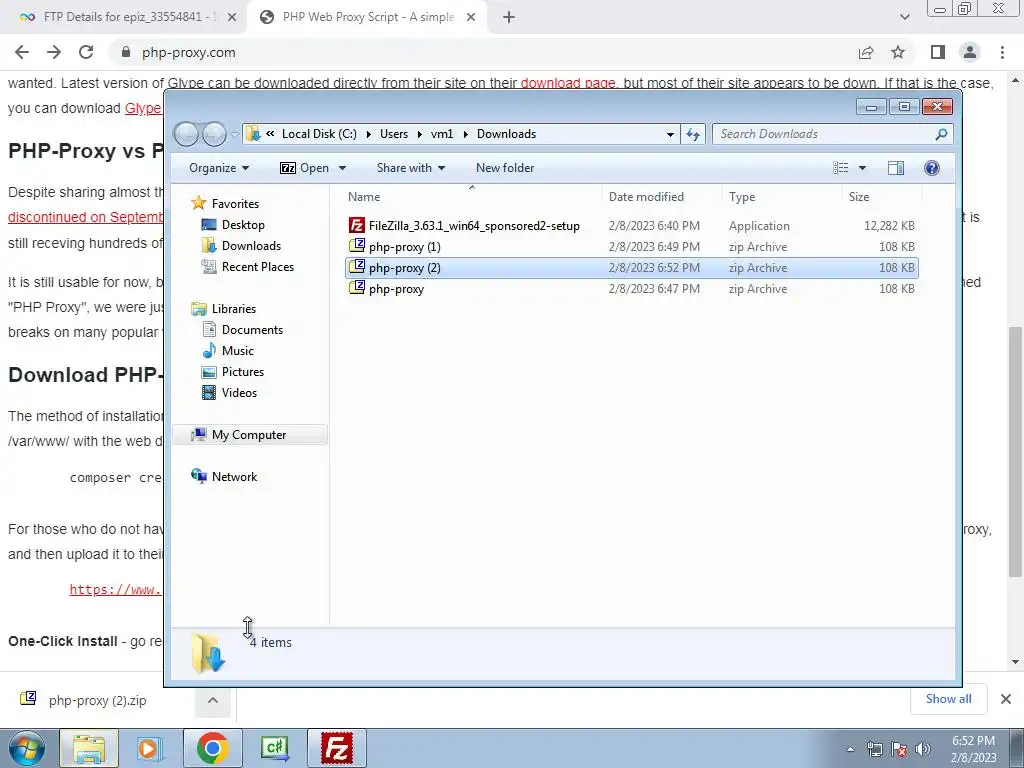1024x768 pixels.
Task: Select the FileZilla setup file
Action: coord(631,226)
